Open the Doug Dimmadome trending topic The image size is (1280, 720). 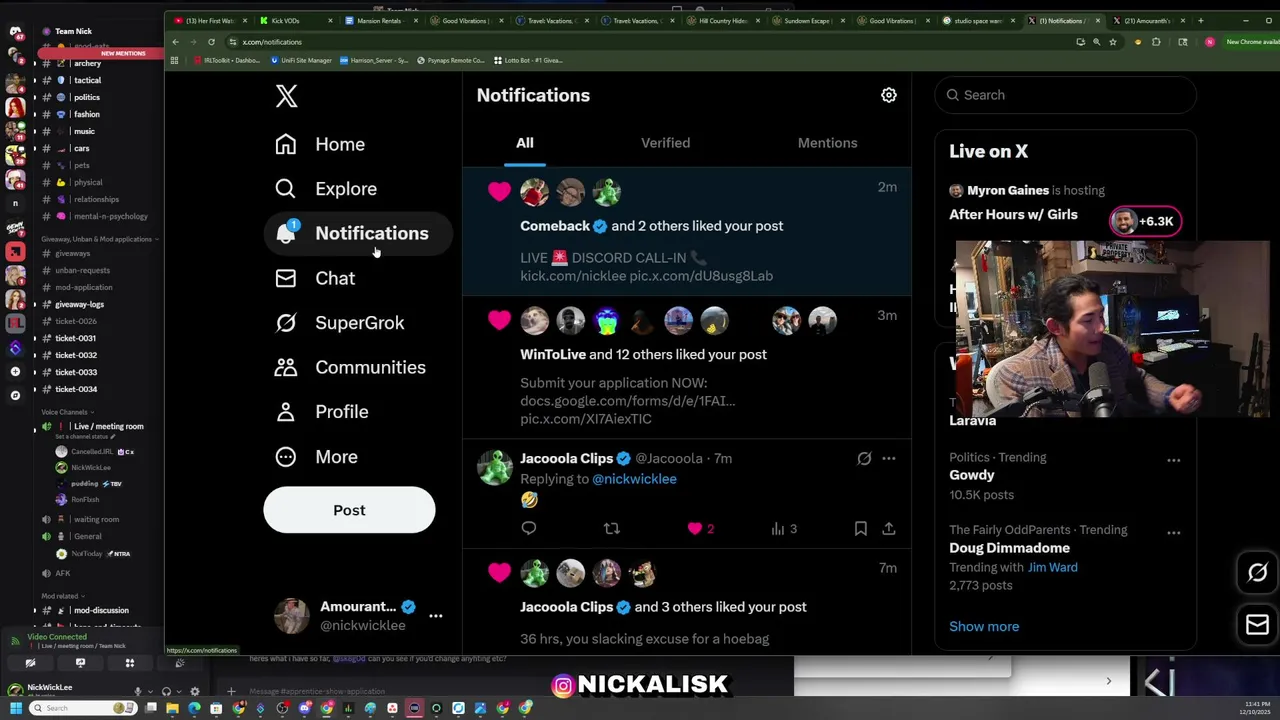(1009, 548)
